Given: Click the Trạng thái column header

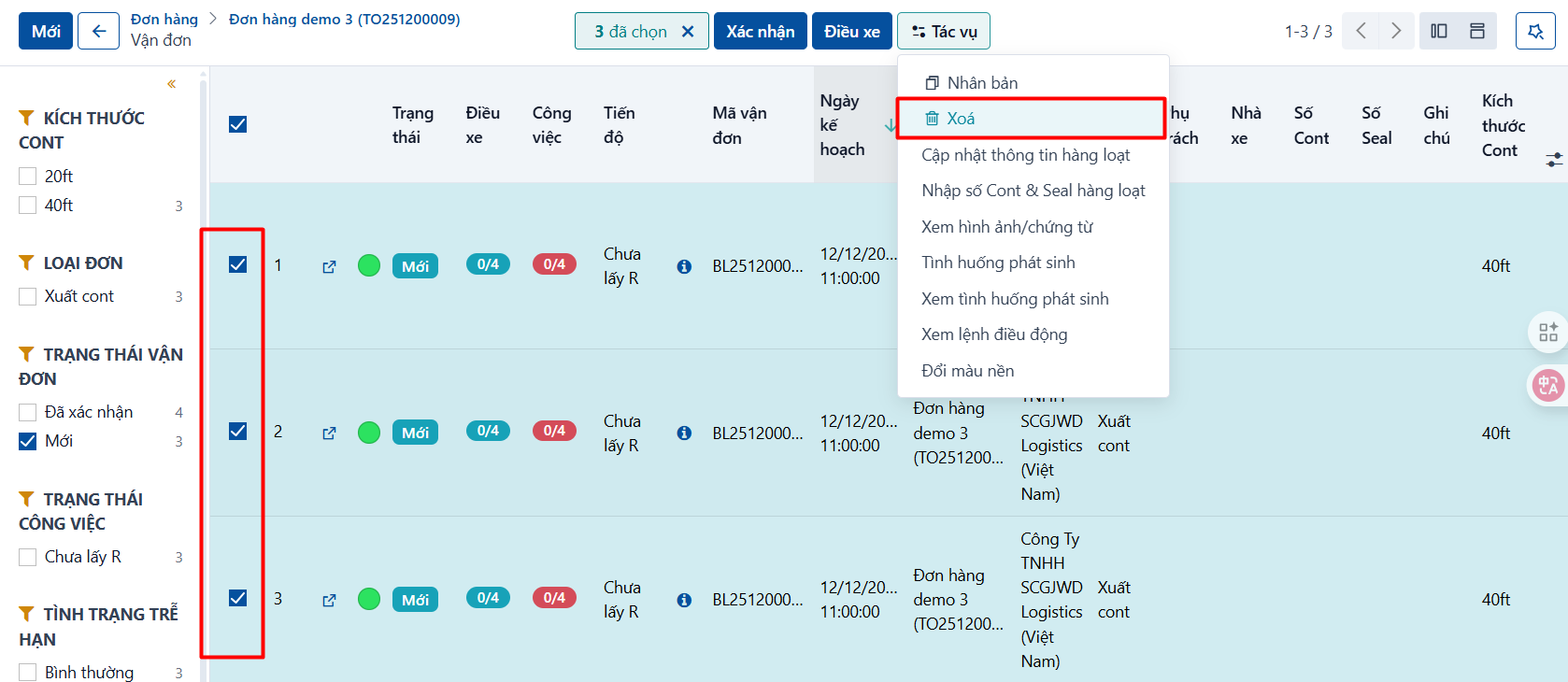Looking at the screenshot, I should (413, 125).
